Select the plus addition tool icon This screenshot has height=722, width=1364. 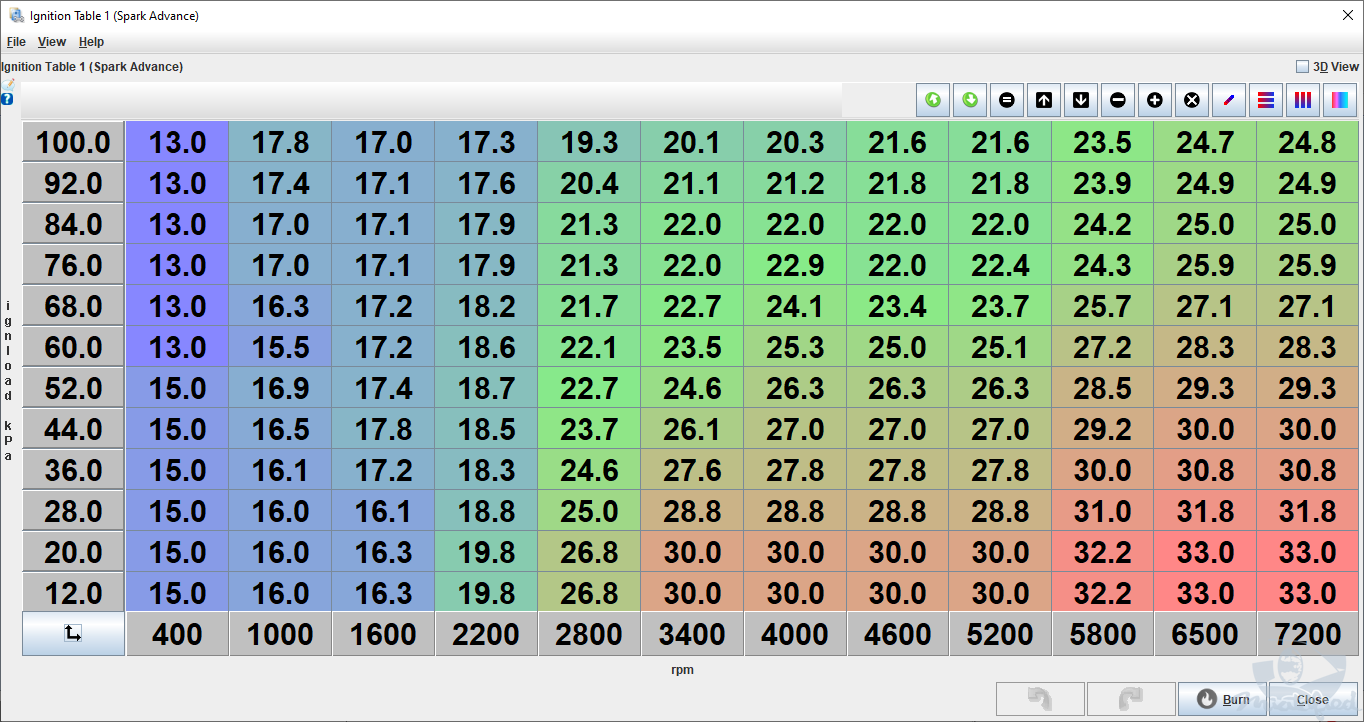point(1154,100)
